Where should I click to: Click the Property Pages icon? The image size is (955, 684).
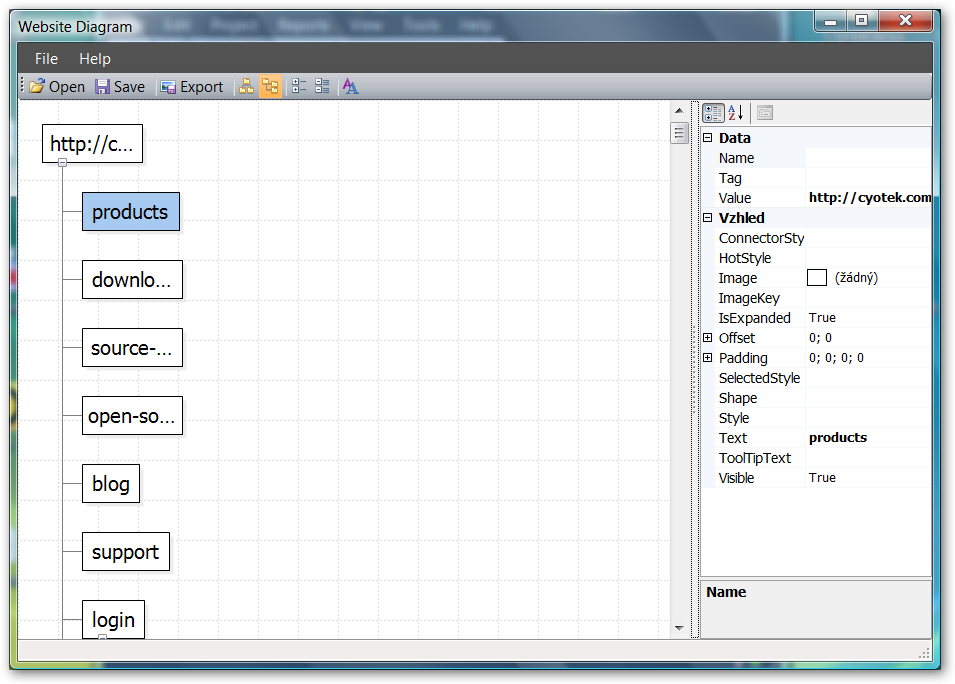point(765,113)
